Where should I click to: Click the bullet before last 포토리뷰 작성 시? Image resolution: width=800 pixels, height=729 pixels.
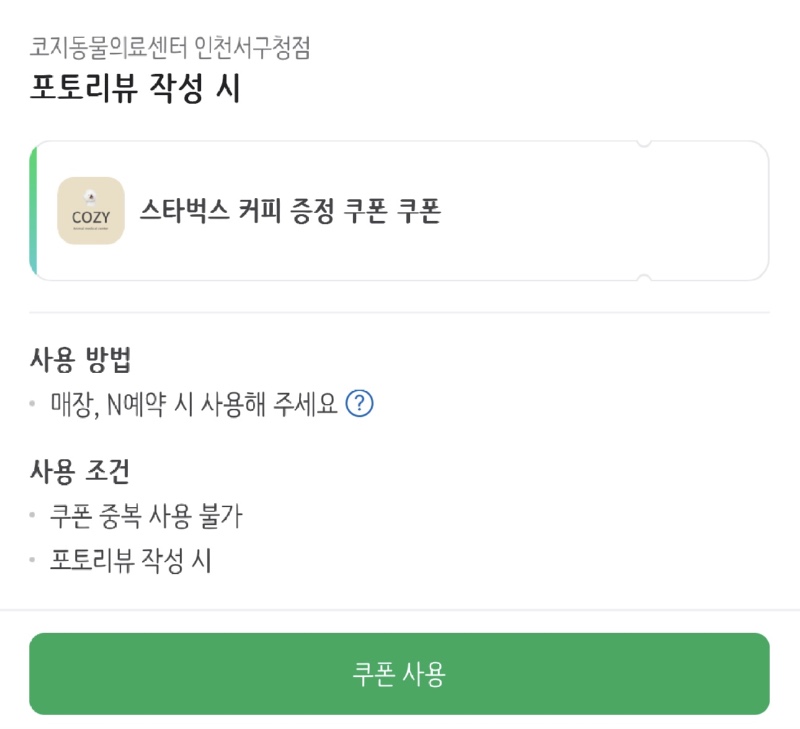coord(32,560)
